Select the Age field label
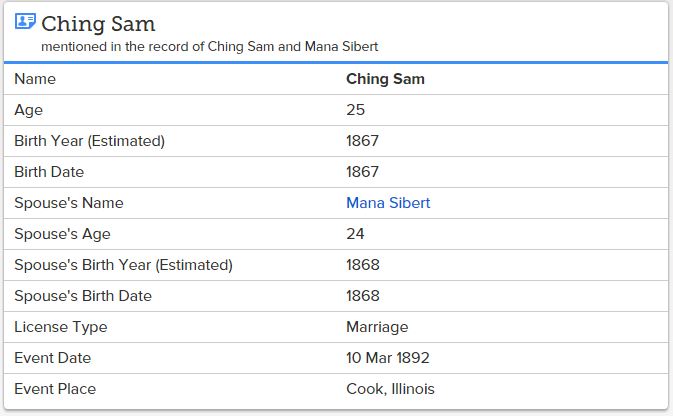Screen dimensions: 673x416 (x=29, y=110)
